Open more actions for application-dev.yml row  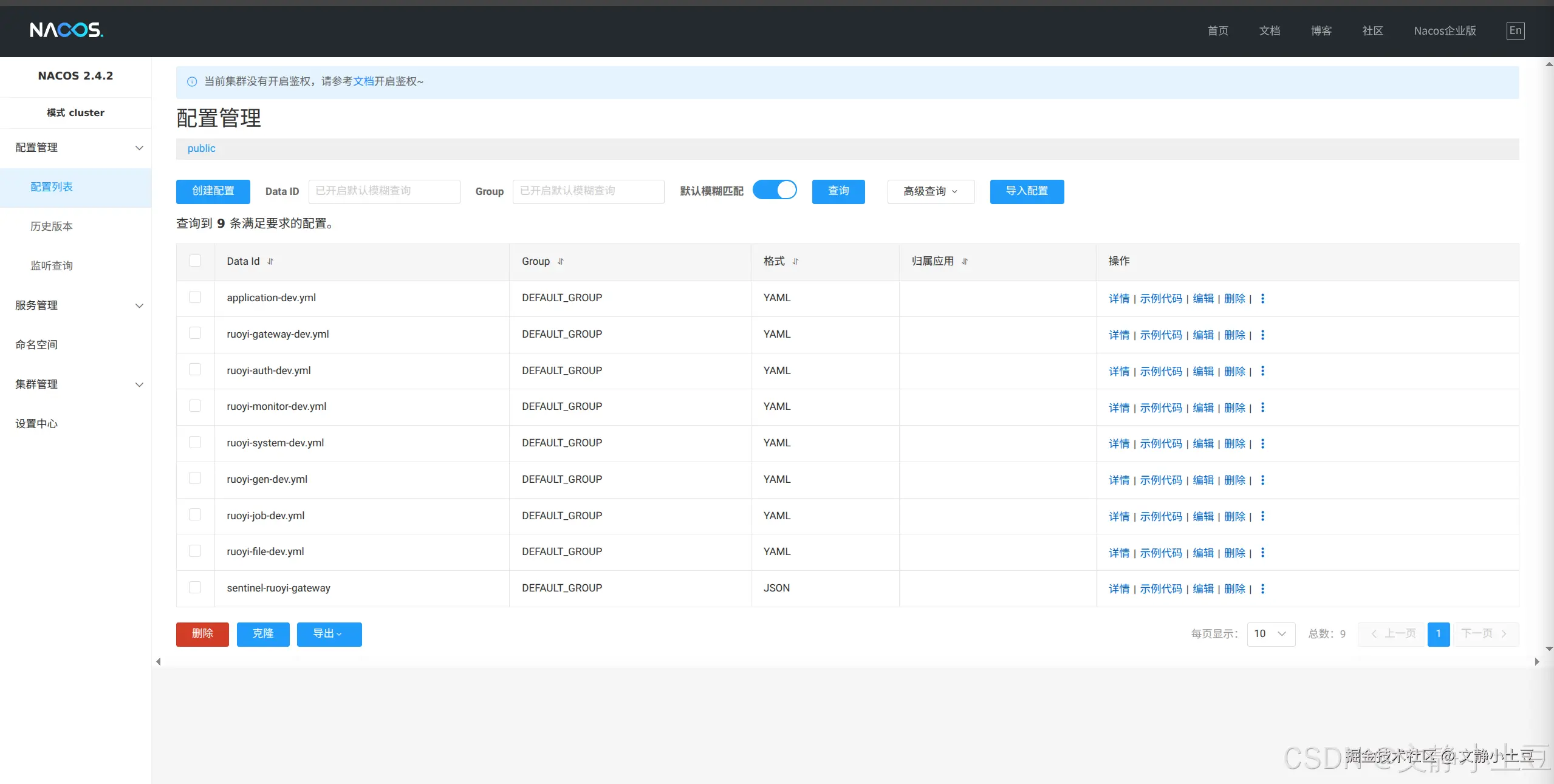pos(1262,298)
